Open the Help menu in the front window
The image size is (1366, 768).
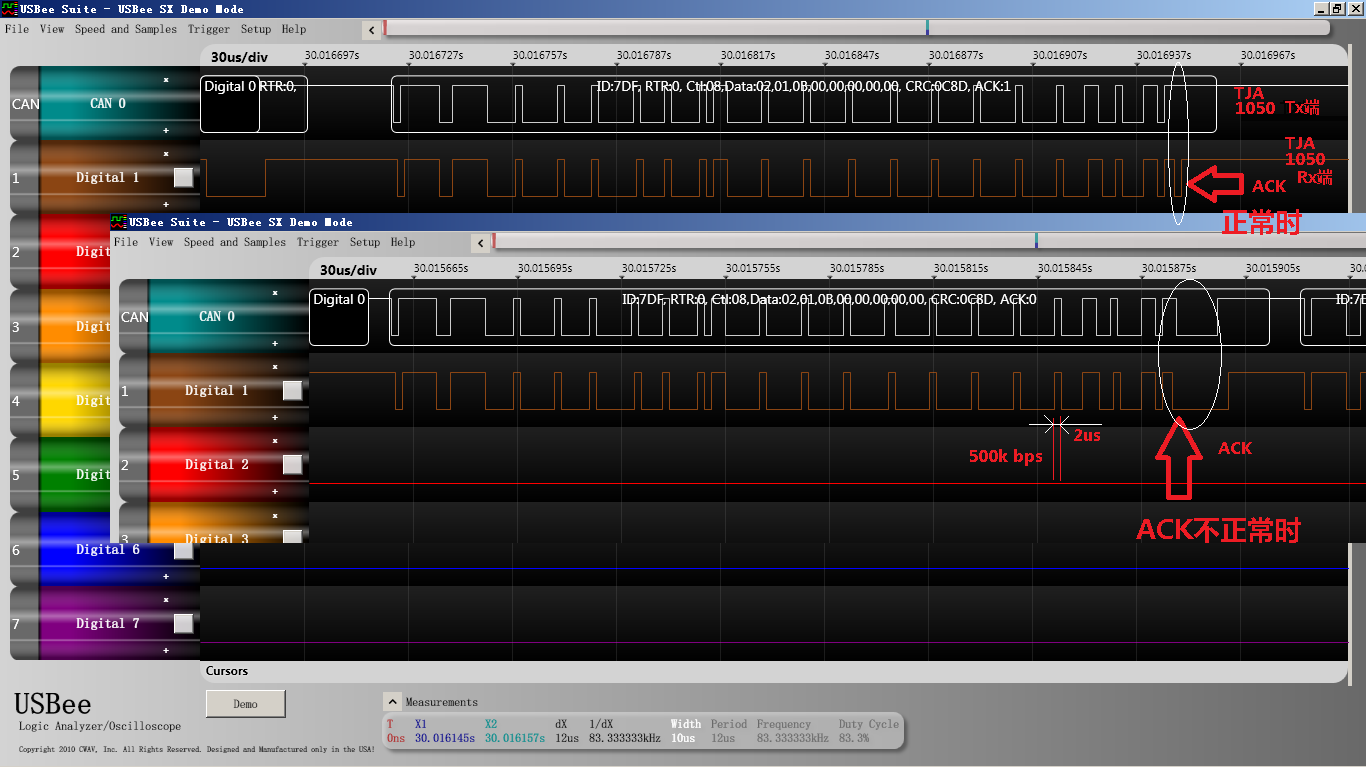[x=403, y=242]
